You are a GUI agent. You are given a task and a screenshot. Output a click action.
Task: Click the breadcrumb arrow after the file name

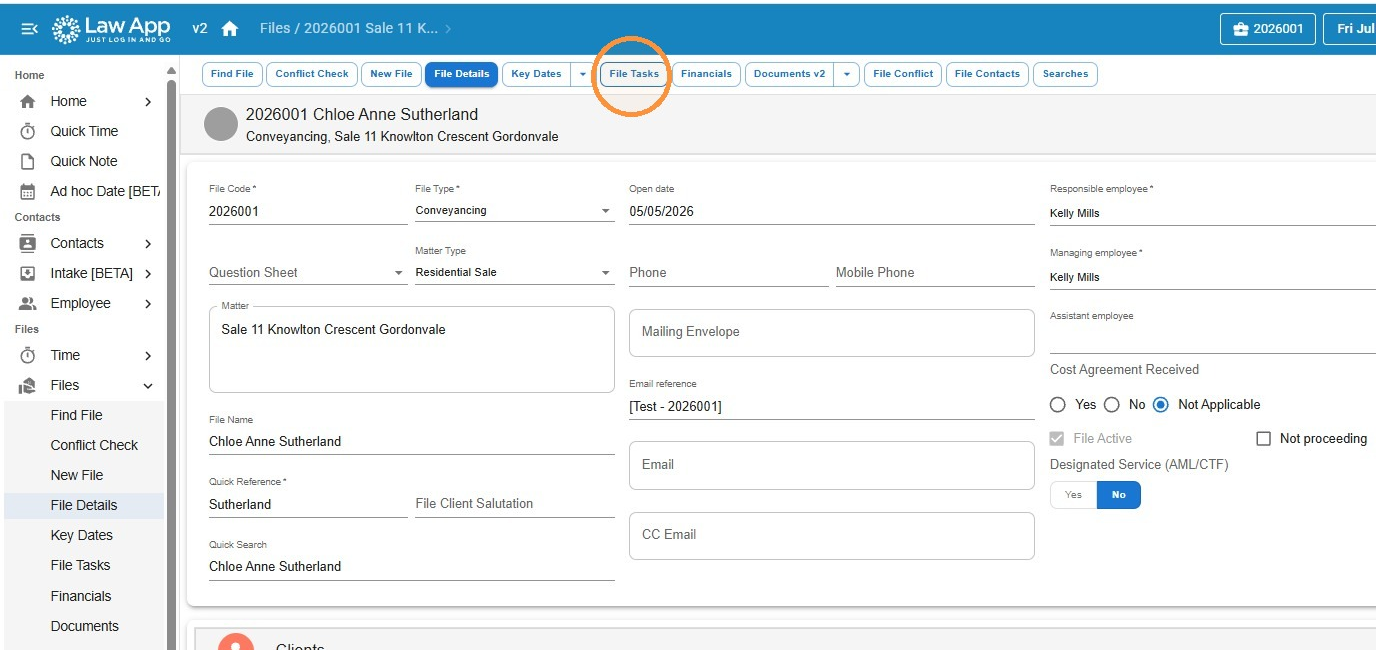click(448, 29)
